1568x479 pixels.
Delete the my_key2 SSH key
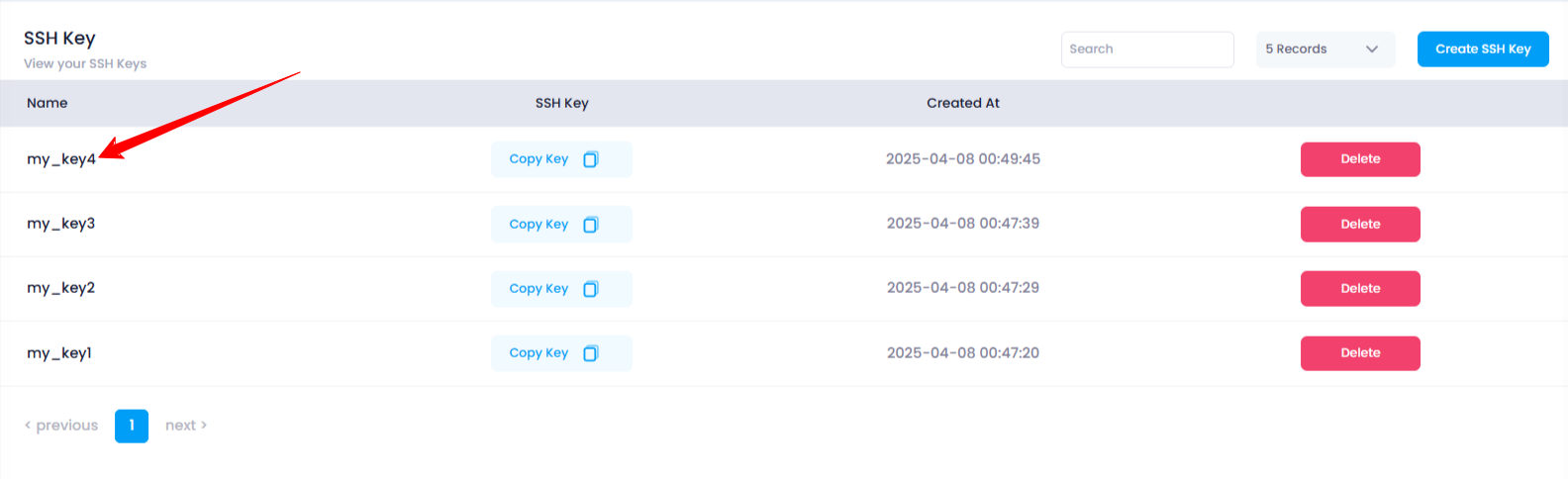1360,289
